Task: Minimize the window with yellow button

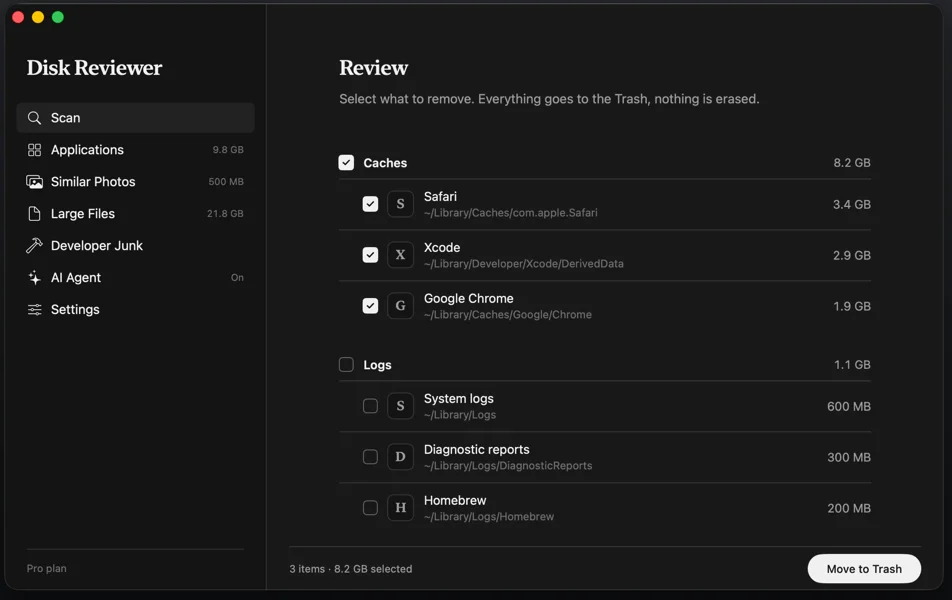Action: pyautogui.click(x=38, y=17)
